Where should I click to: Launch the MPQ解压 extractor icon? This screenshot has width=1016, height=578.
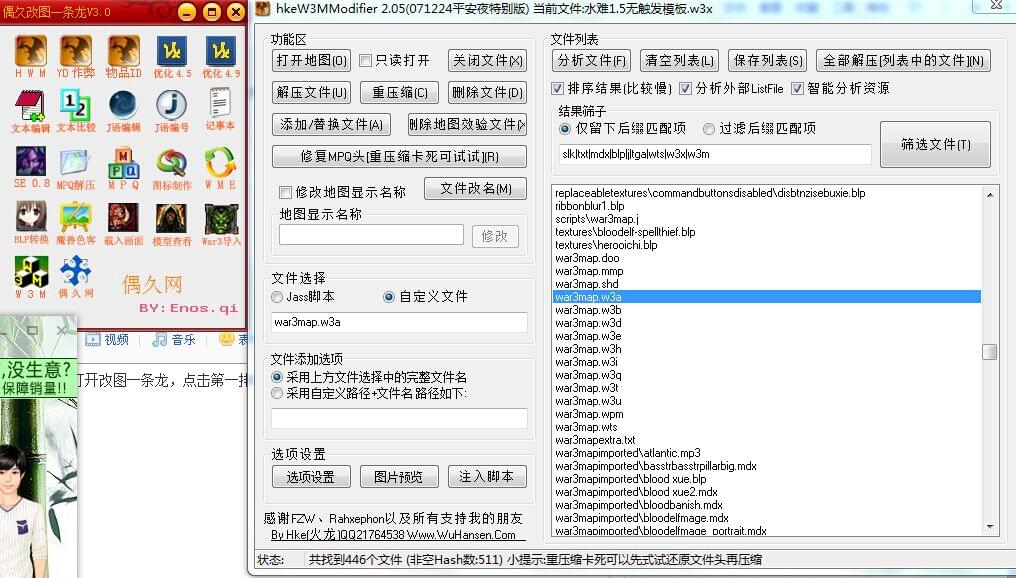point(76,163)
